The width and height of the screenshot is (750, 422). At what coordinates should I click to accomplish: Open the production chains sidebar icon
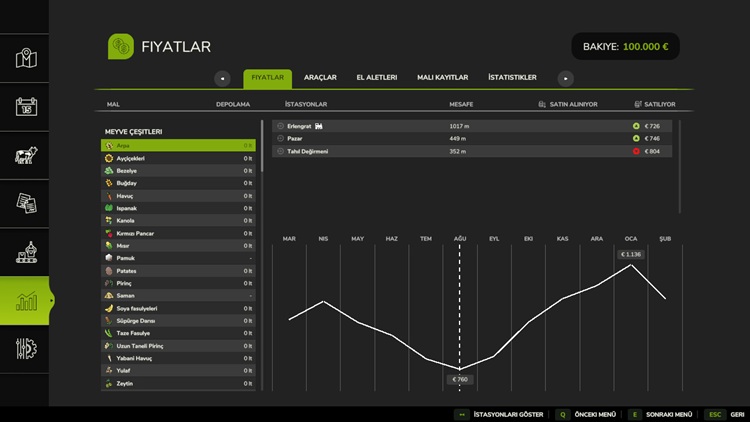(x=25, y=252)
